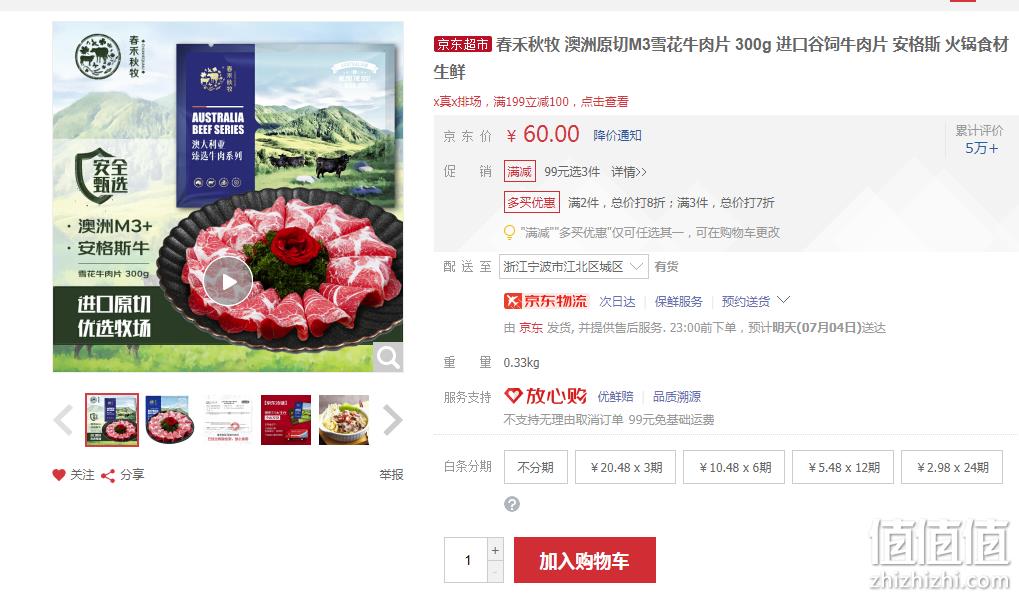Click the 降价通知 price alert link
1019x598 pixels.
[617, 135]
